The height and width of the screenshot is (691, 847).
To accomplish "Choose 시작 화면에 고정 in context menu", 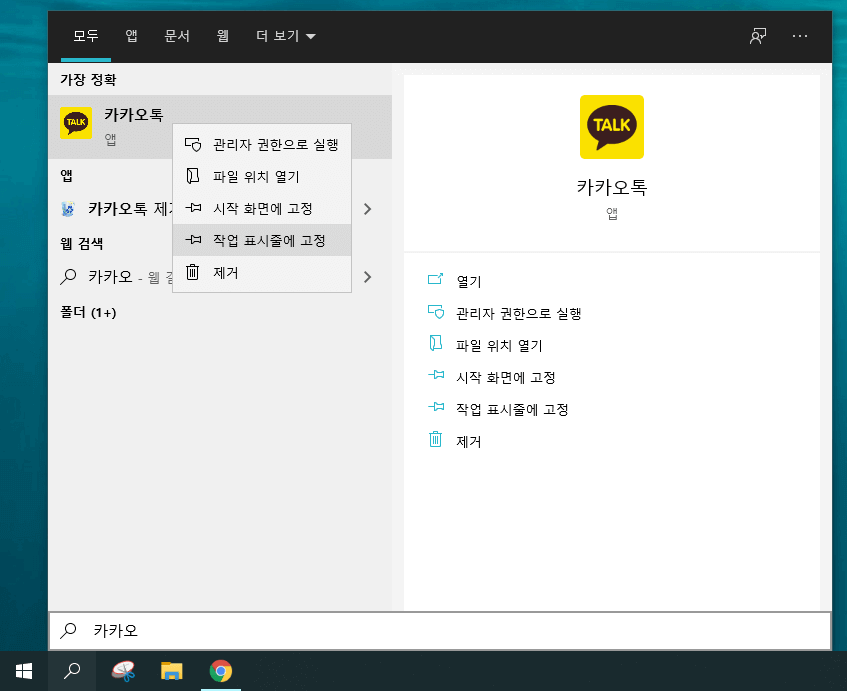I will pyautogui.click(x=262, y=208).
